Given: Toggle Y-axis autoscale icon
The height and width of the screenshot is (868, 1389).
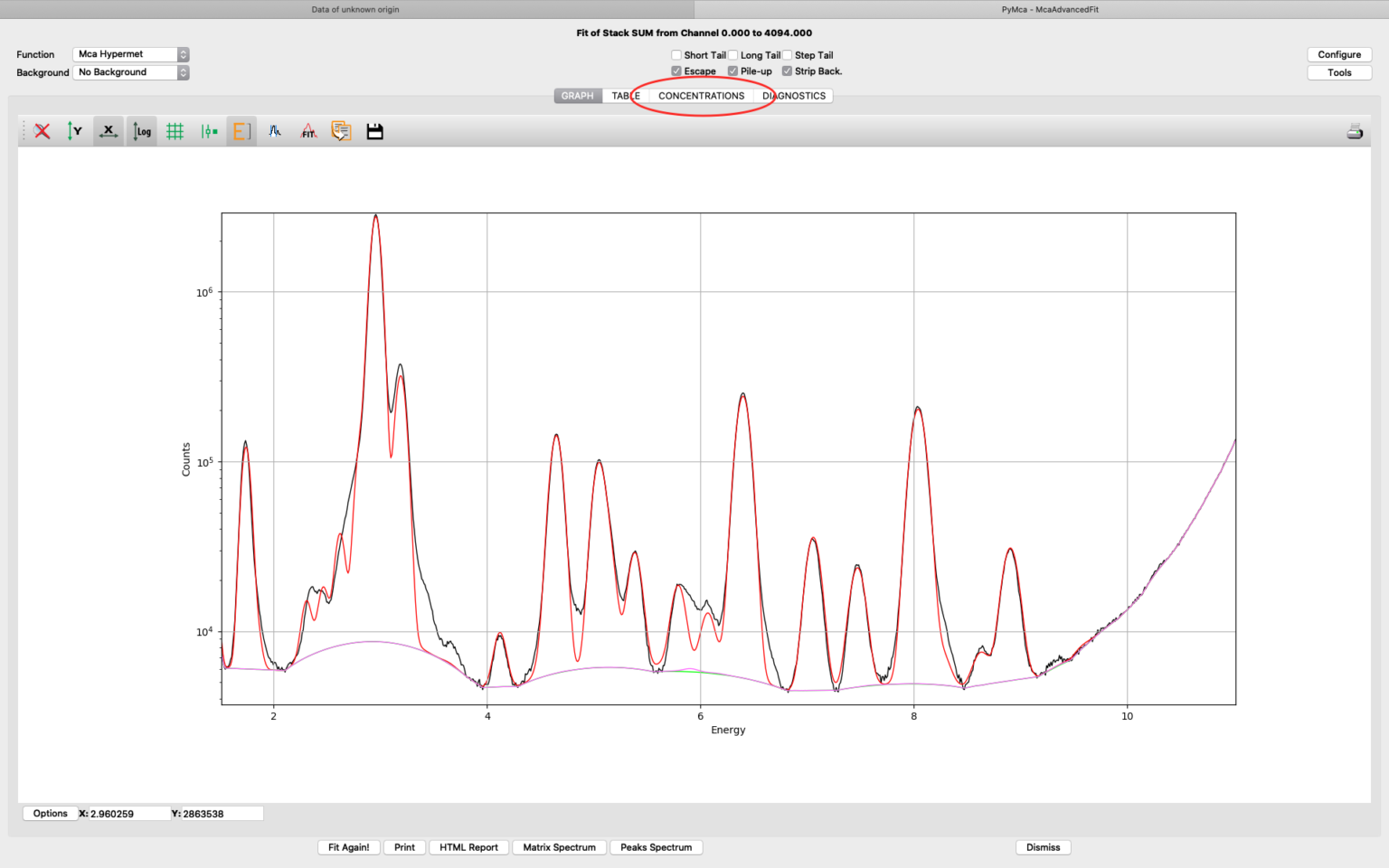Looking at the screenshot, I should [74, 131].
